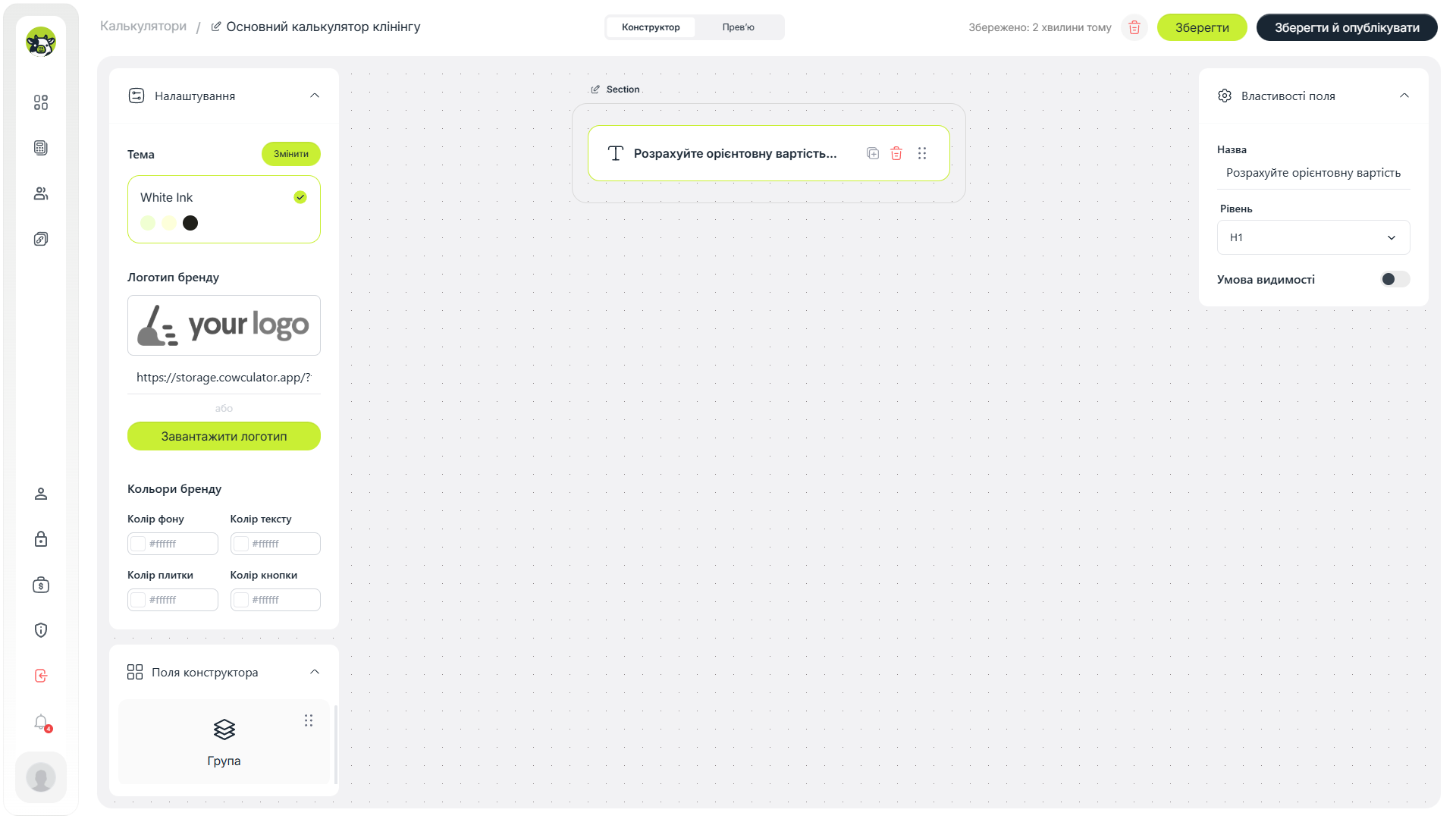This screenshot has height=819, width=1456.
Task: Collapse the Властивості поля panel chevron
Action: pos(1404,96)
